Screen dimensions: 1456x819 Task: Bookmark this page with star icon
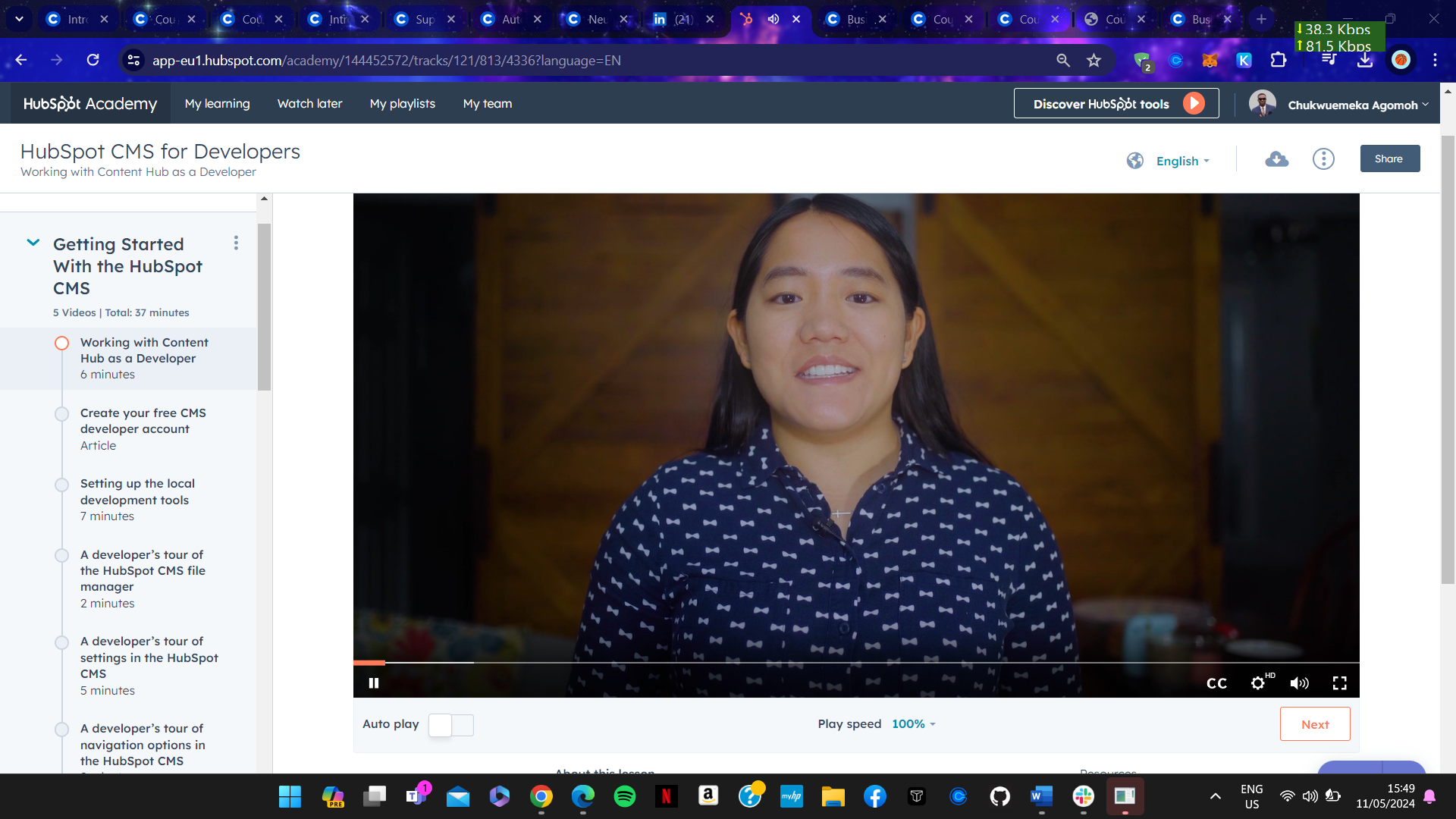(1094, 61)
